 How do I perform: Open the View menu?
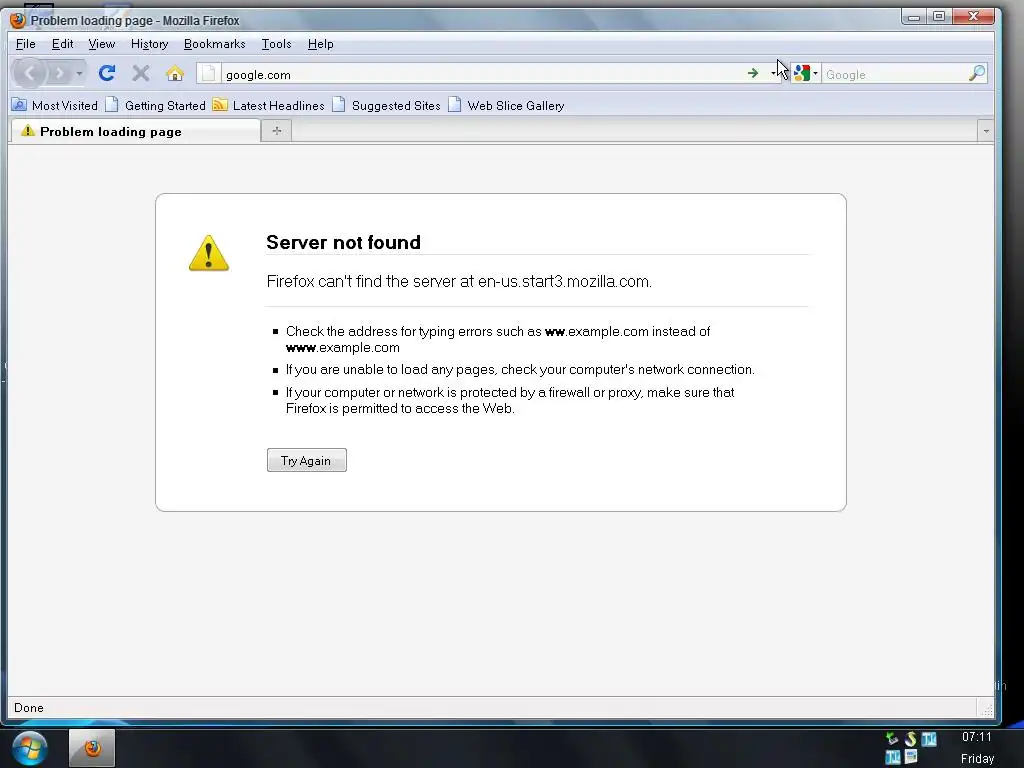101,44
